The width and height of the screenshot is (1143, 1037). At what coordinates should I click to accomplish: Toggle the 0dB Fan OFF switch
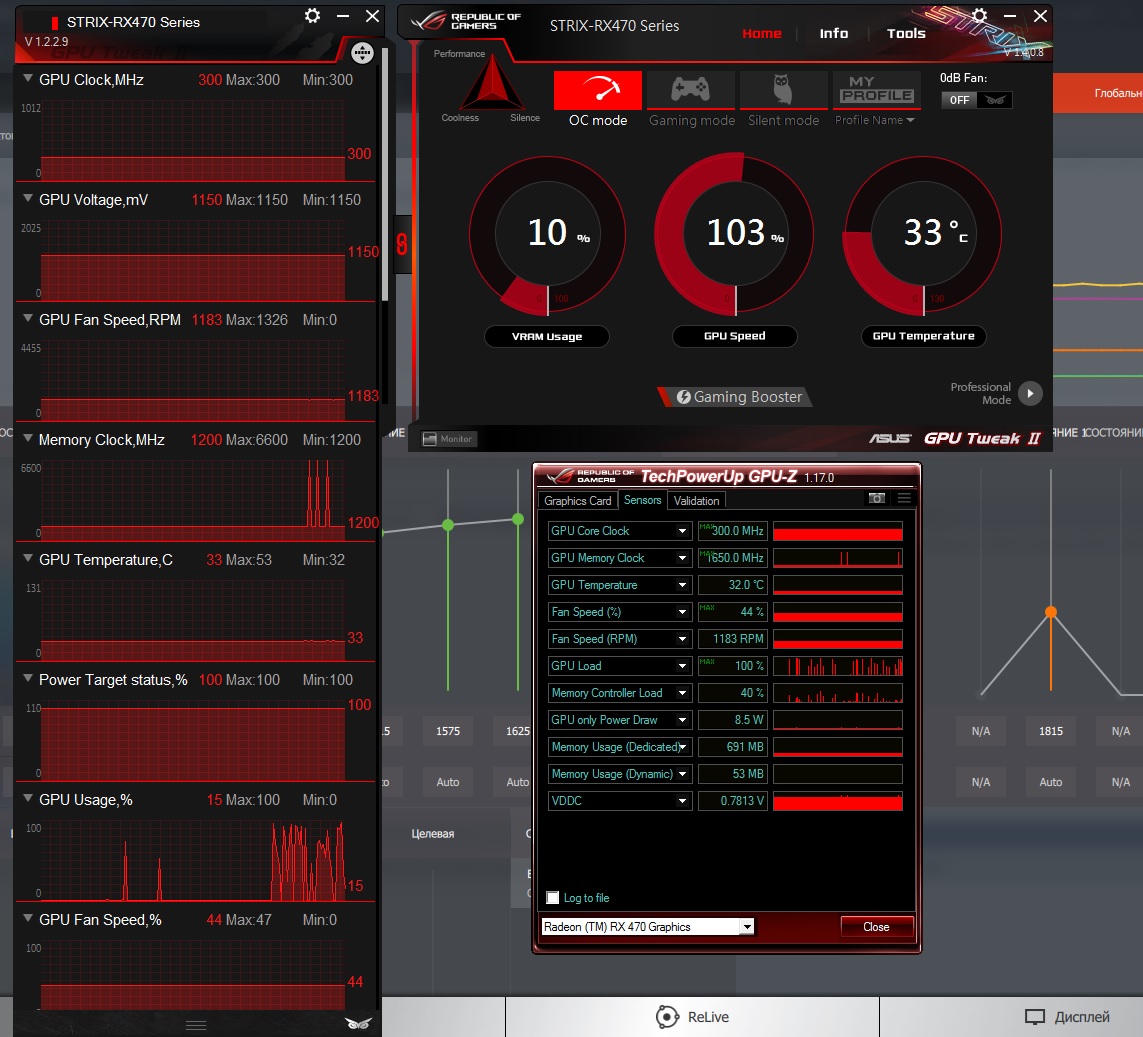click(x=976, y=100)
